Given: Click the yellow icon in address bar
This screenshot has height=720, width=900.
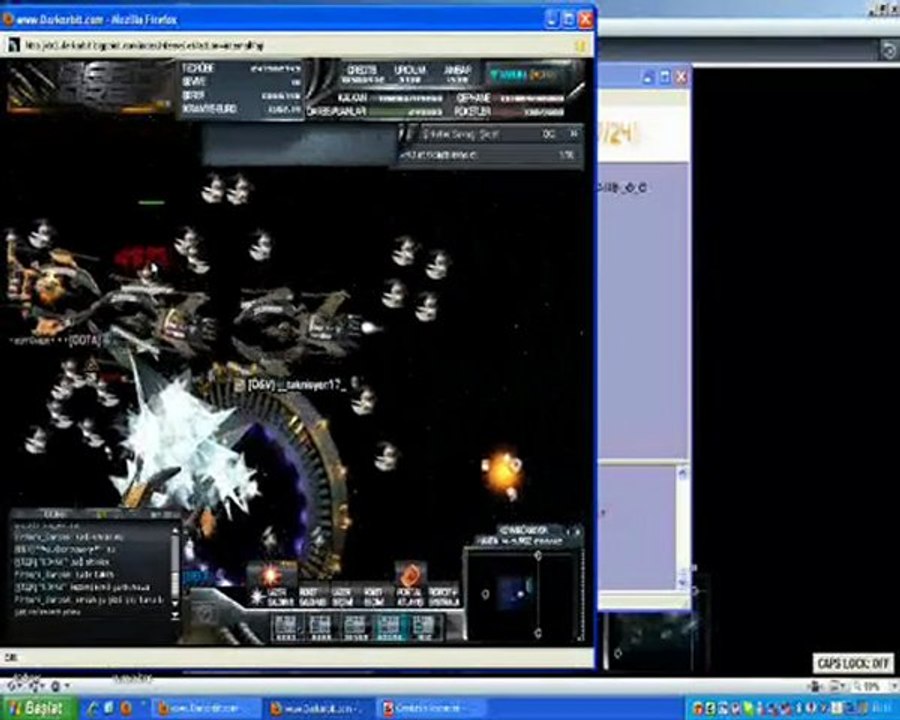Looking at the screenshot, I should 581,45.
